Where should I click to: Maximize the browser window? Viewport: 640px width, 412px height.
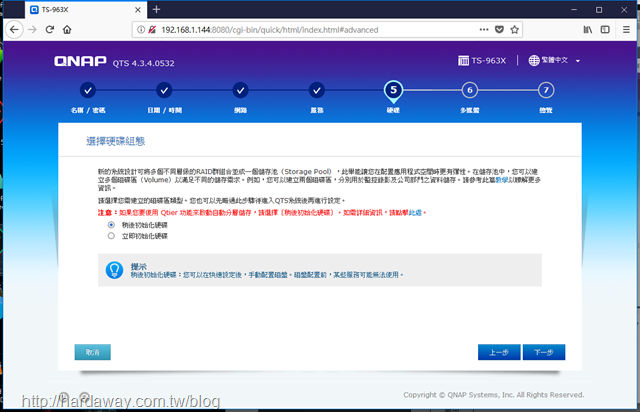(599, 9)
